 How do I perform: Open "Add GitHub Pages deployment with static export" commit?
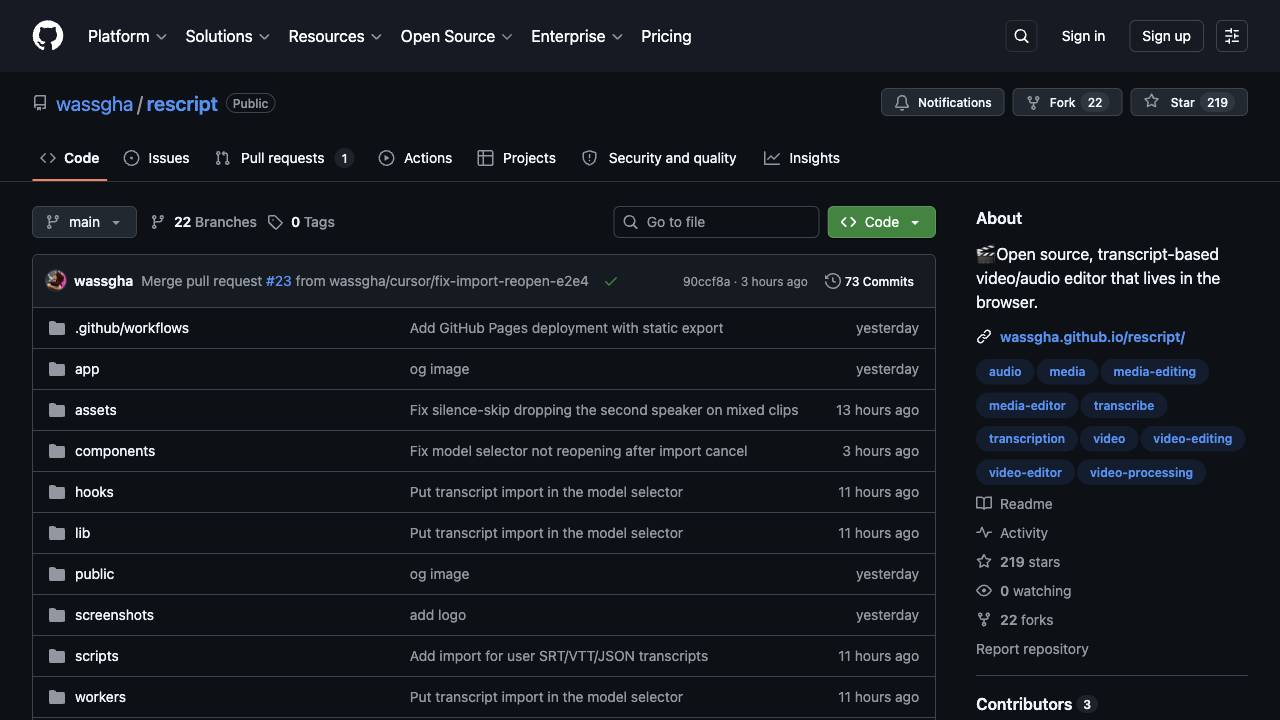[566, 328]
